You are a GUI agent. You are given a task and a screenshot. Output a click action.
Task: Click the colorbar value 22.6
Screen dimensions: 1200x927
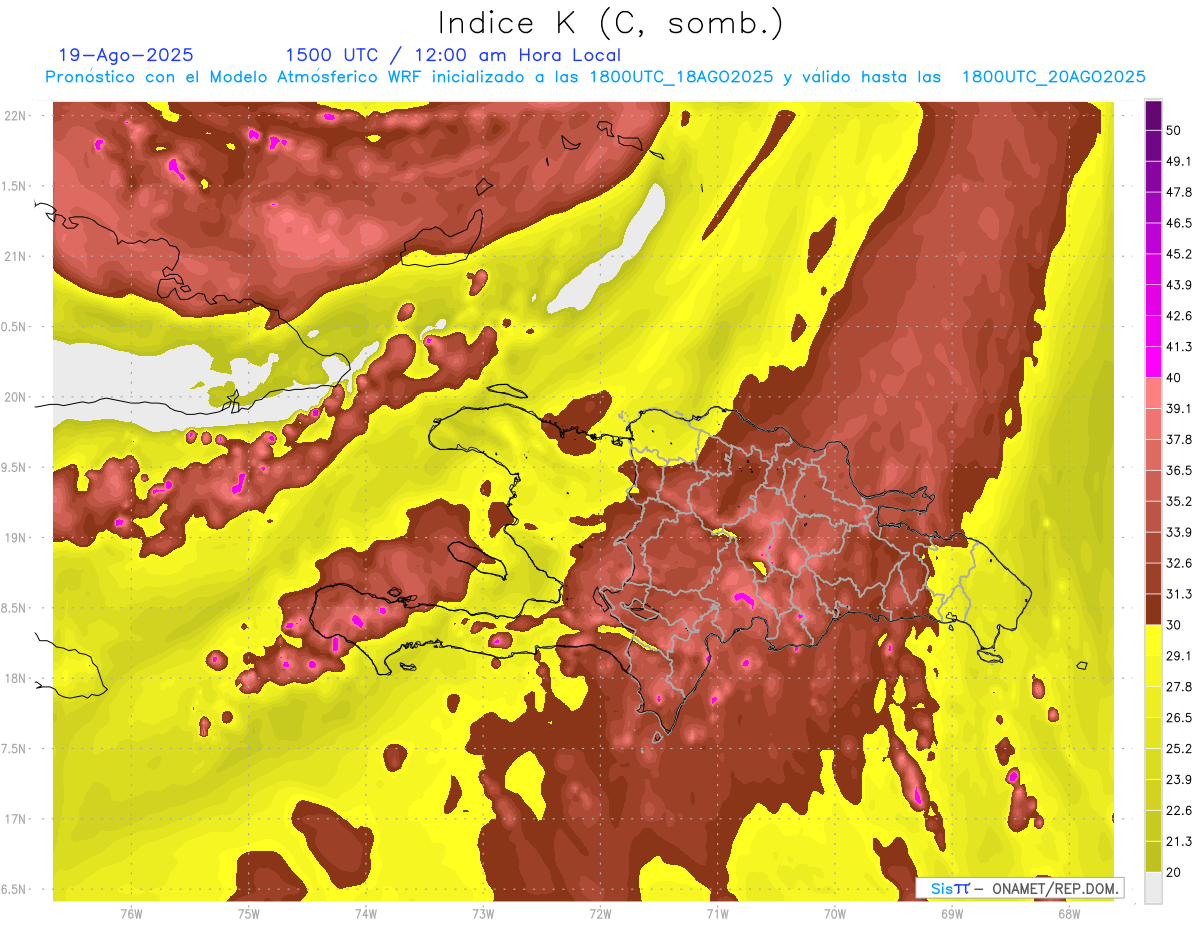pos(1179,810)
